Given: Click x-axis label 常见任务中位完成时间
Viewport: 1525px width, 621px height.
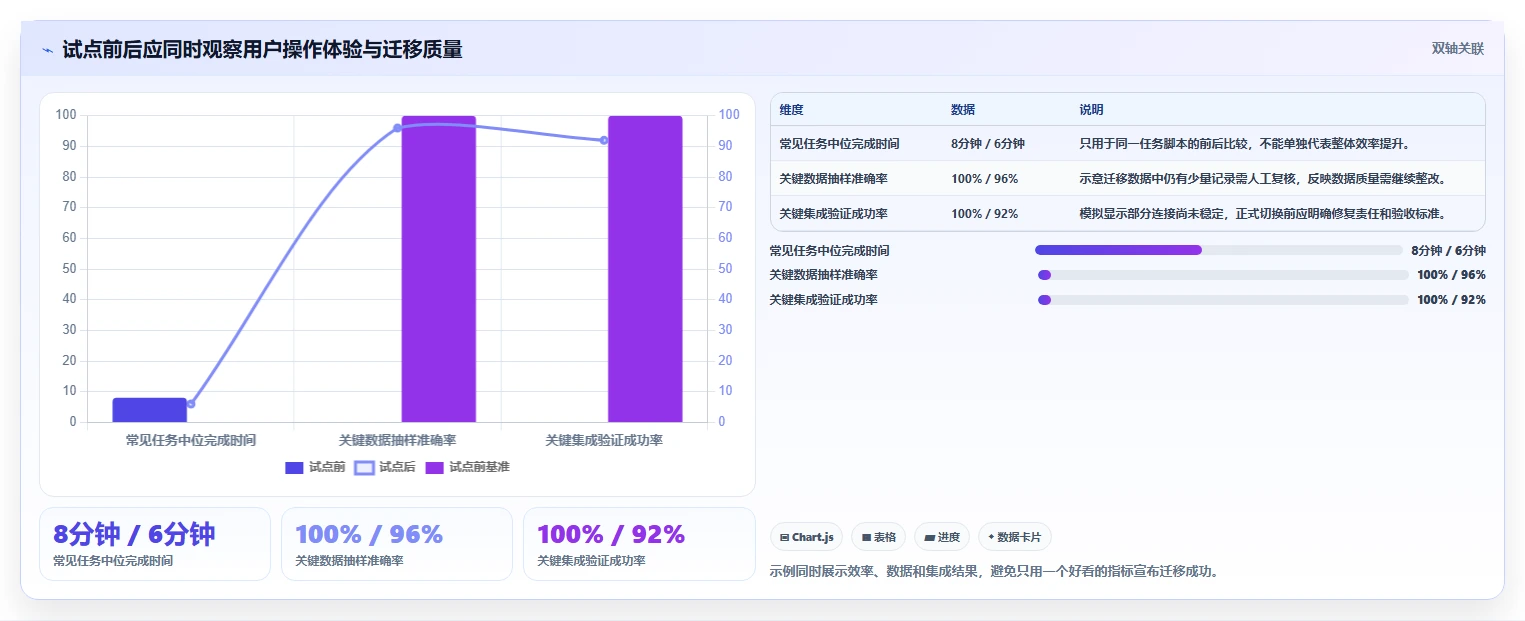Looking at the screenshot, I should 191,440.
